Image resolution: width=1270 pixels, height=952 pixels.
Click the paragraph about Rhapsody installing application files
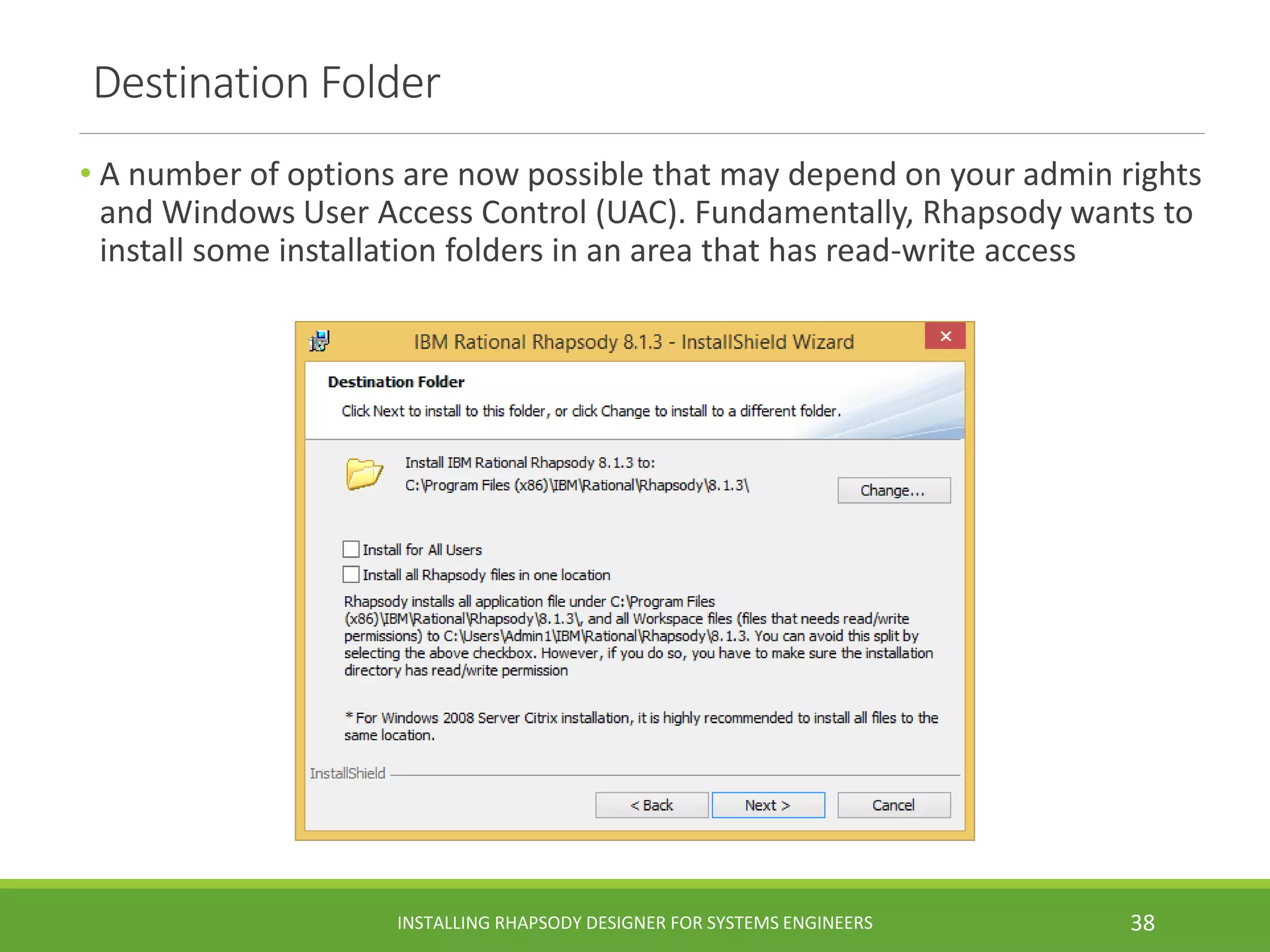coord(639,636)
